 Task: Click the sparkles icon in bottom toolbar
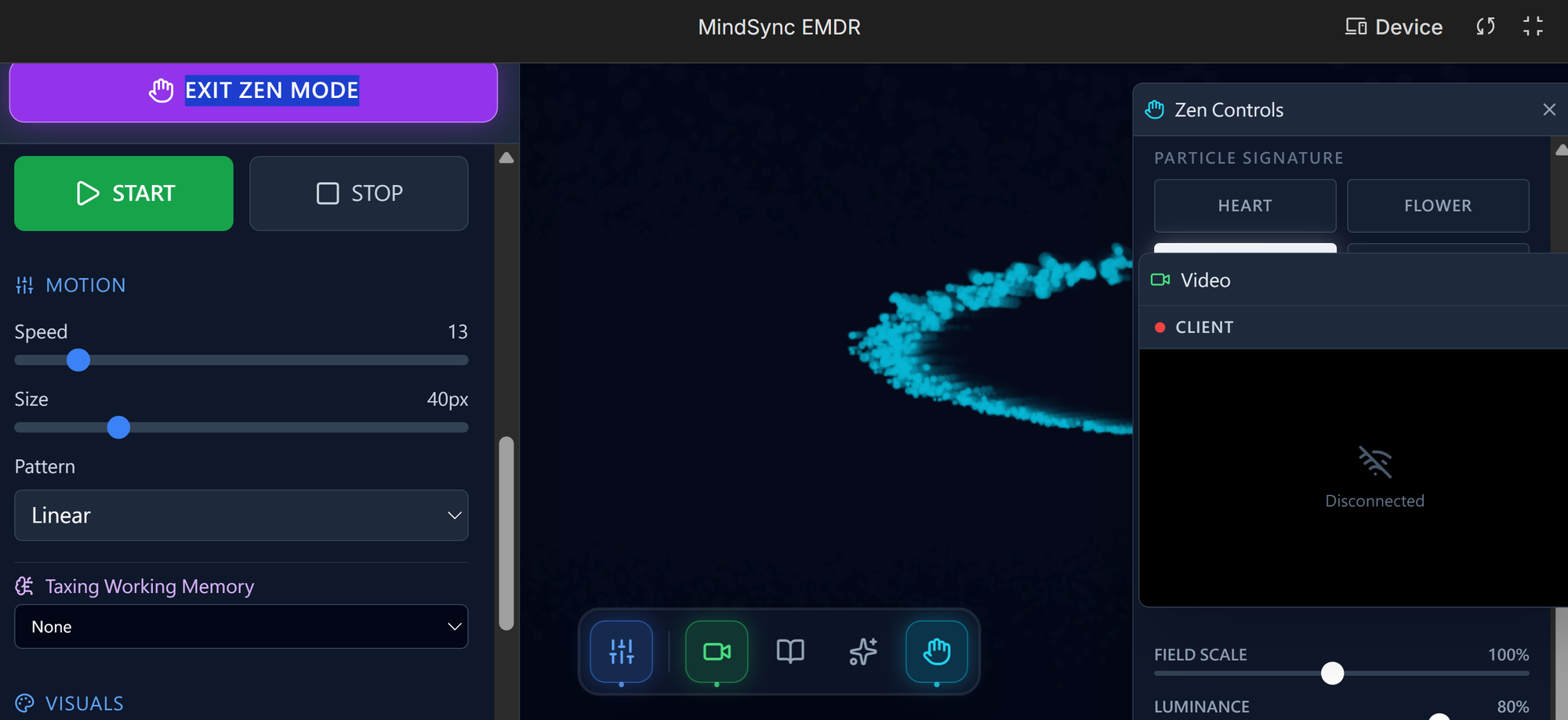click(863, 651)
